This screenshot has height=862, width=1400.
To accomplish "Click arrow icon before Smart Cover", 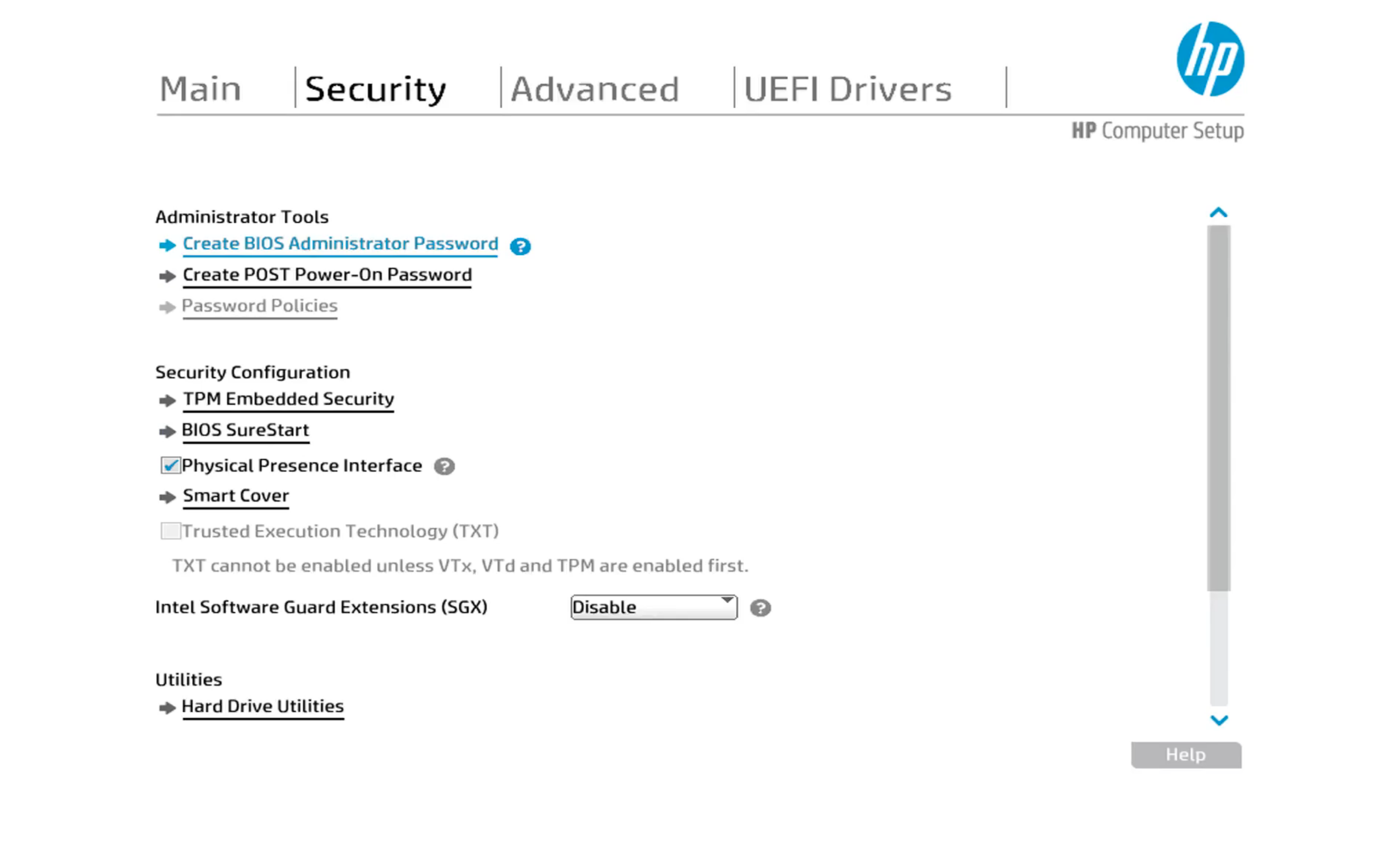I will point(167,497).
